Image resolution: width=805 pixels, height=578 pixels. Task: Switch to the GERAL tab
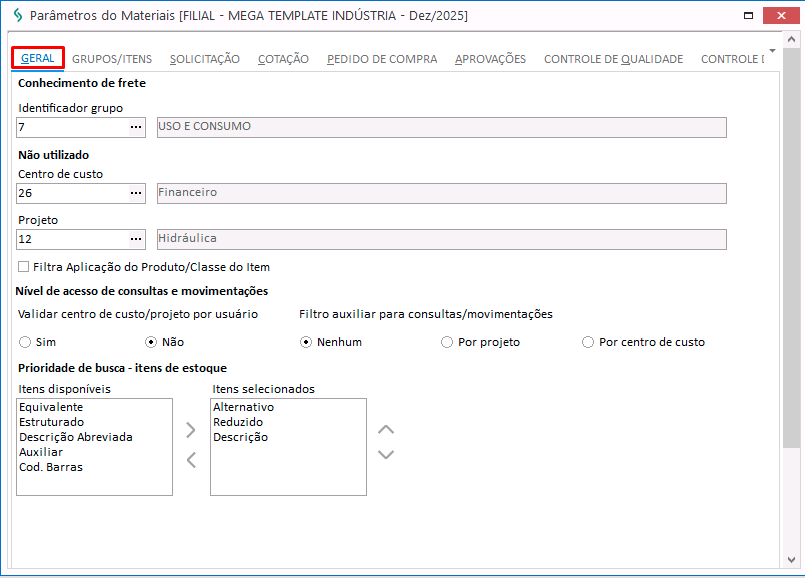tap(37, 58)
